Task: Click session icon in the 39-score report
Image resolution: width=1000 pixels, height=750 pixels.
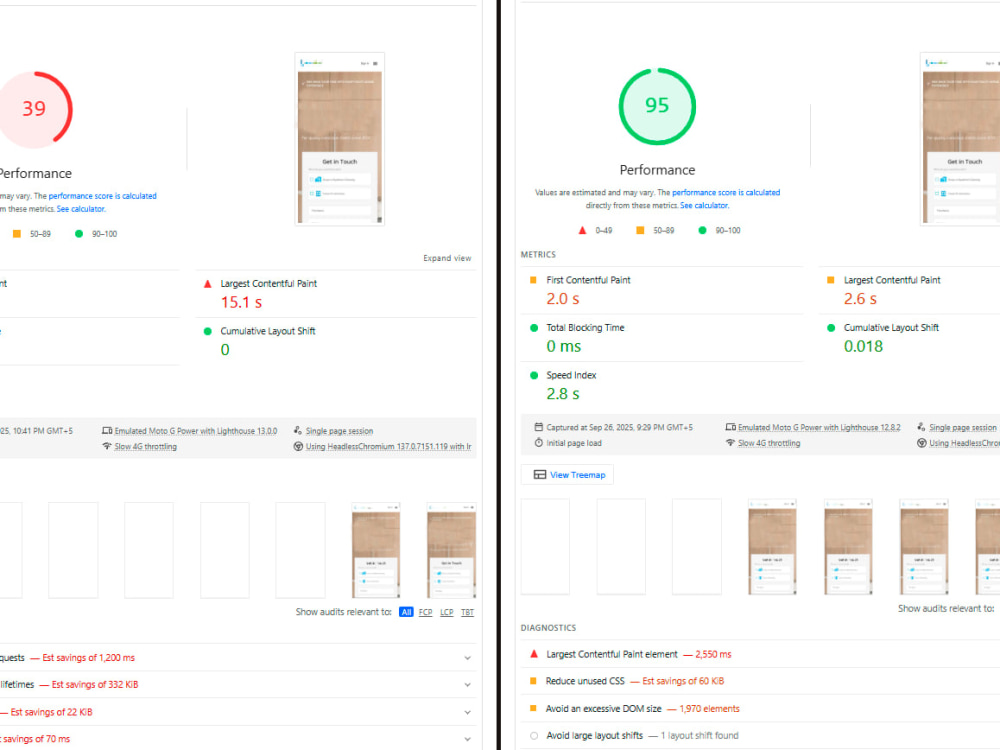Action: coord(298,431)
